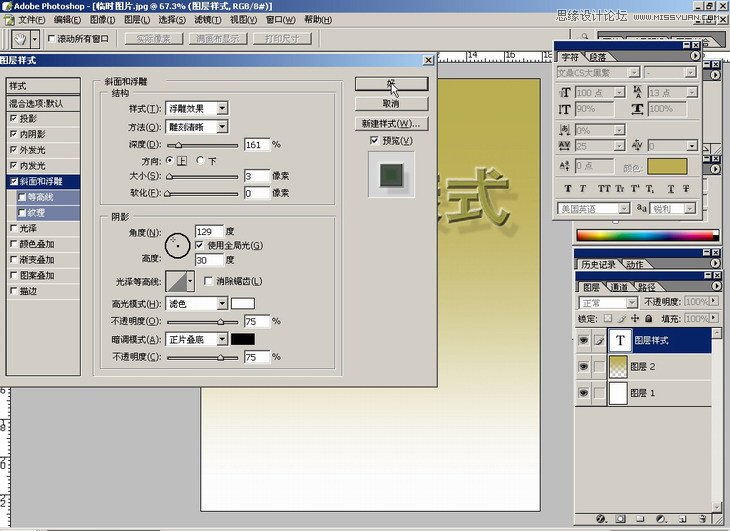Hide the 图层 2 layer eye icon

(x=583, y=367)
